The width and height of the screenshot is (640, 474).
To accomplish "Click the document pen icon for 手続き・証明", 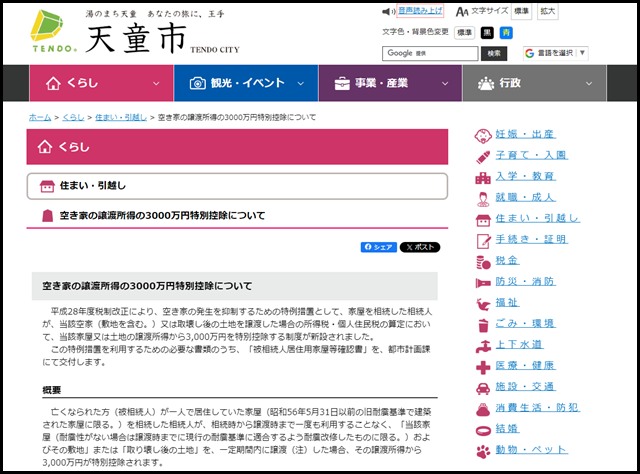I will (484, 241).
